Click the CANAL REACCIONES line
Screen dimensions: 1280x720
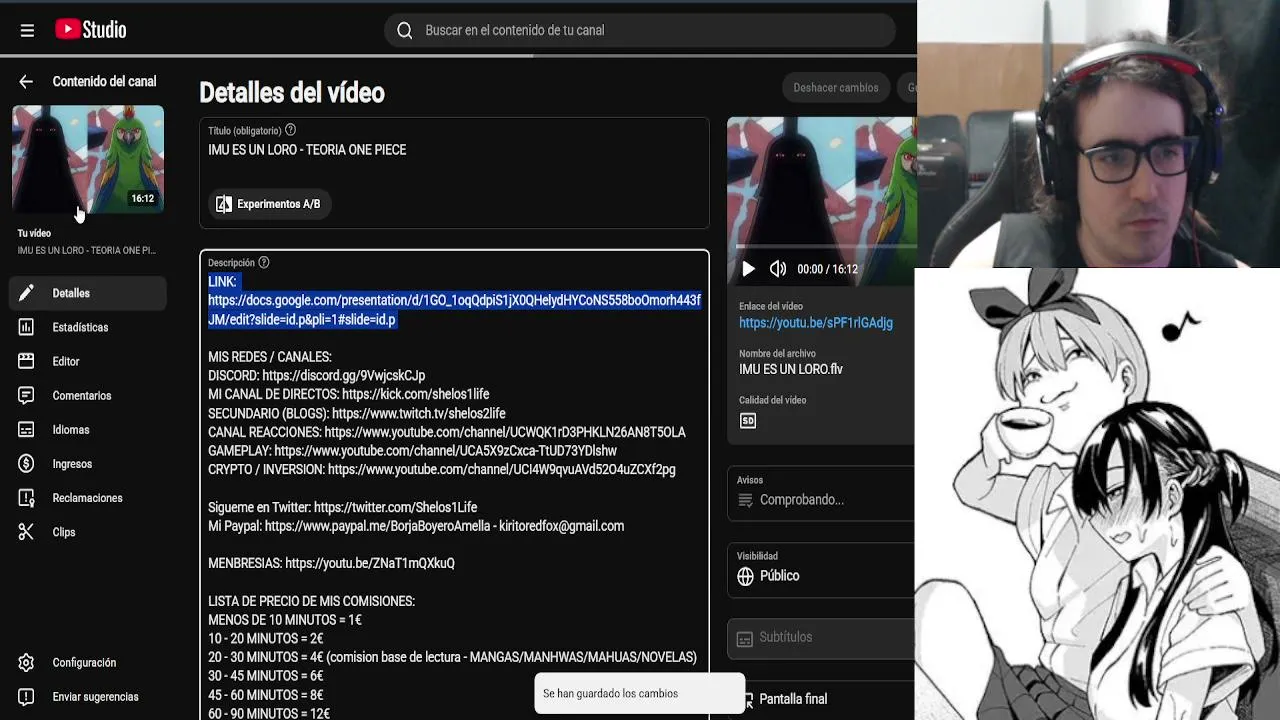(447, 432)
